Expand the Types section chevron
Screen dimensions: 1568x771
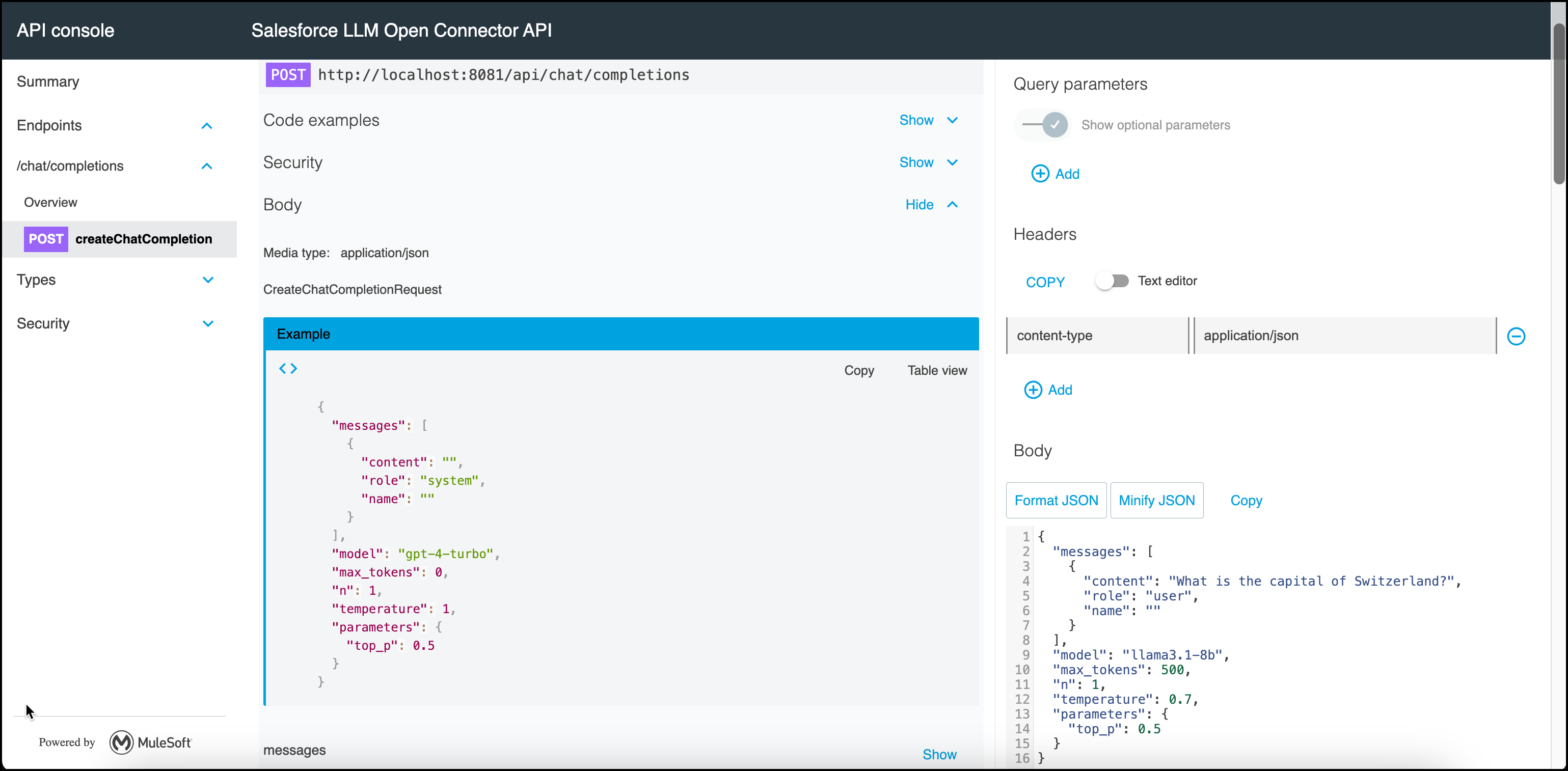click(208, 280)
